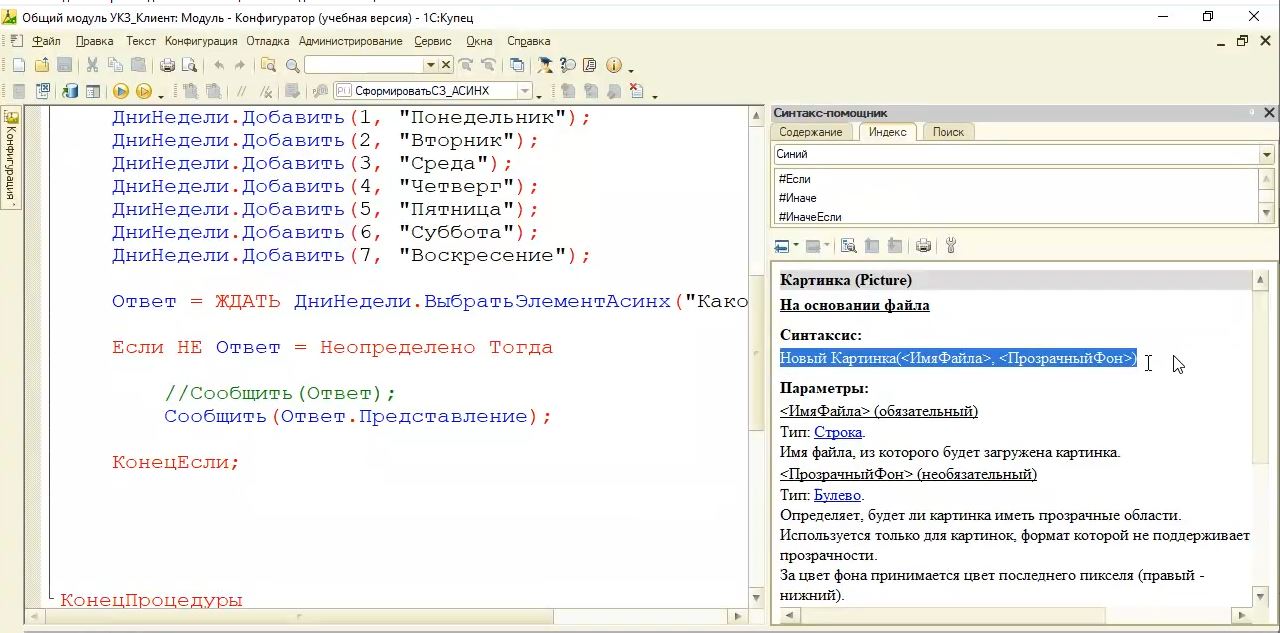This screenshot has width=1280, height=633.
Task: Expand the procedure list dropdown СформироватьСЗ_АСИНХ
Action: [x=524, y=92]
